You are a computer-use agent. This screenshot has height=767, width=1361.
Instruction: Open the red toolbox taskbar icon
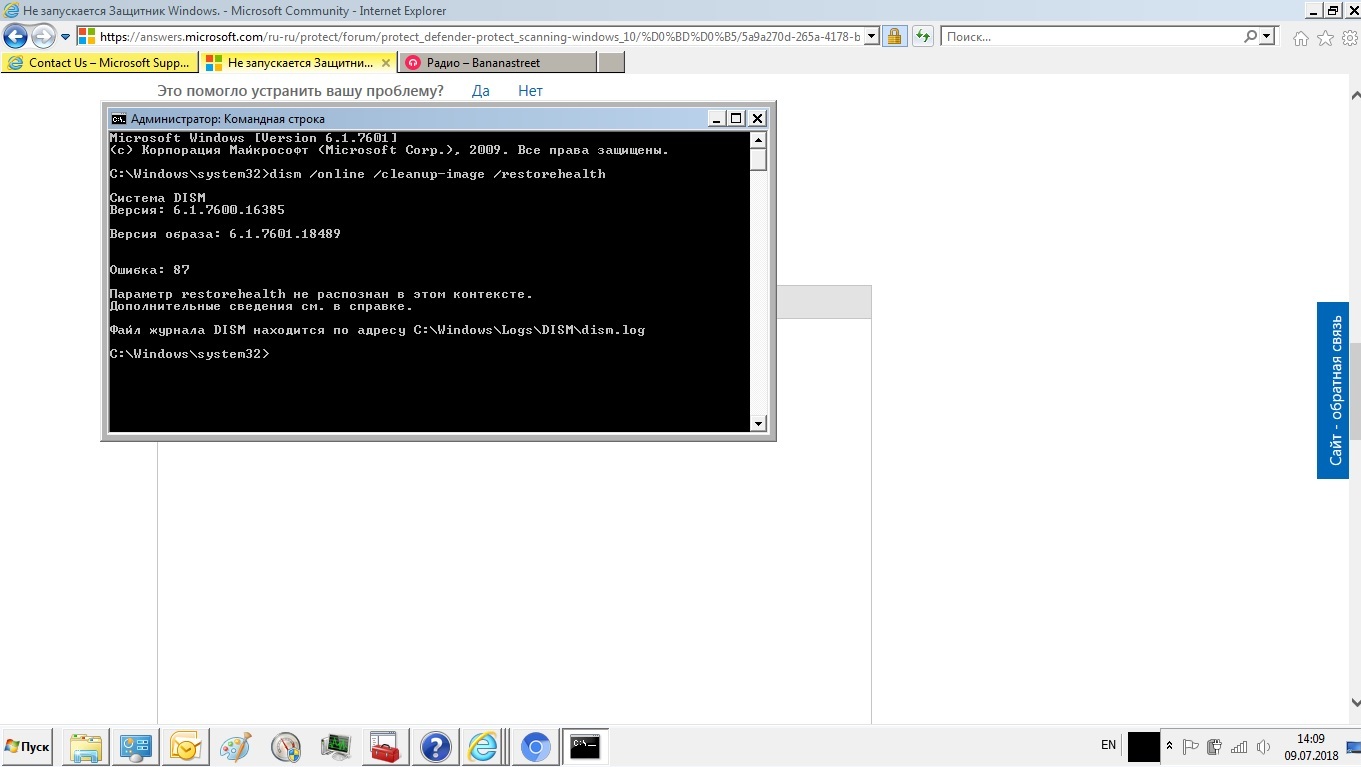pos(386,747)
